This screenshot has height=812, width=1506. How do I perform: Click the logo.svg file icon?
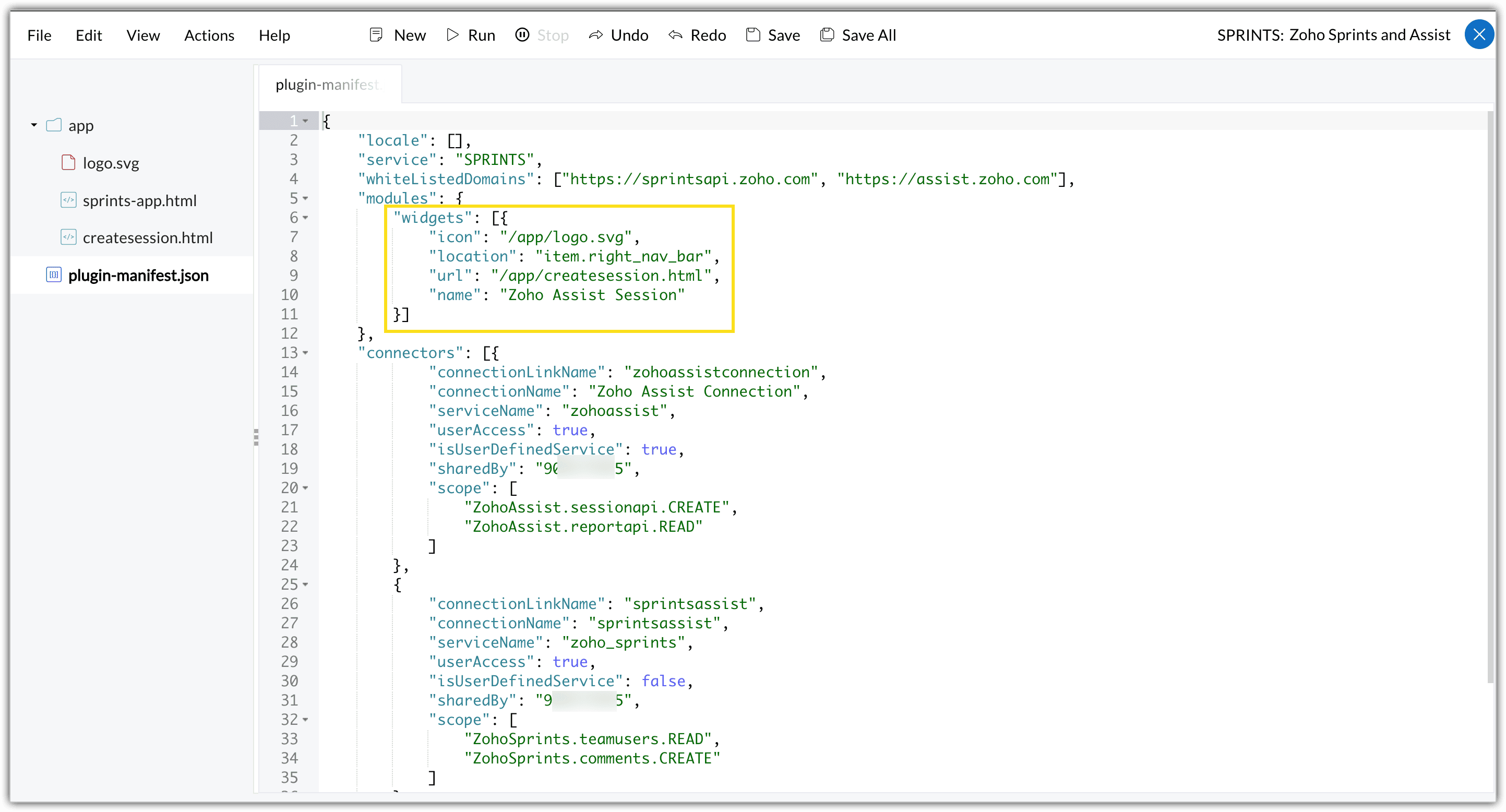click(68, 162)
